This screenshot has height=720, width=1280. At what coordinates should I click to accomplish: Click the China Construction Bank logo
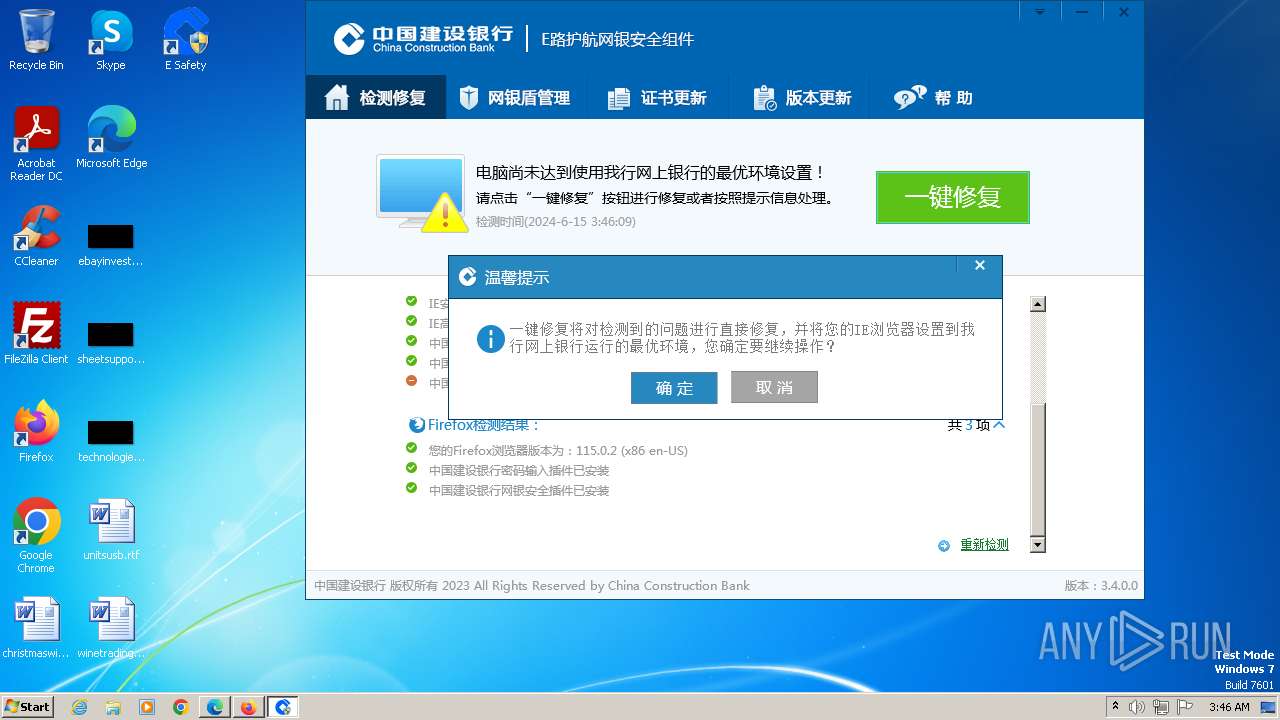tap(423, 39)
